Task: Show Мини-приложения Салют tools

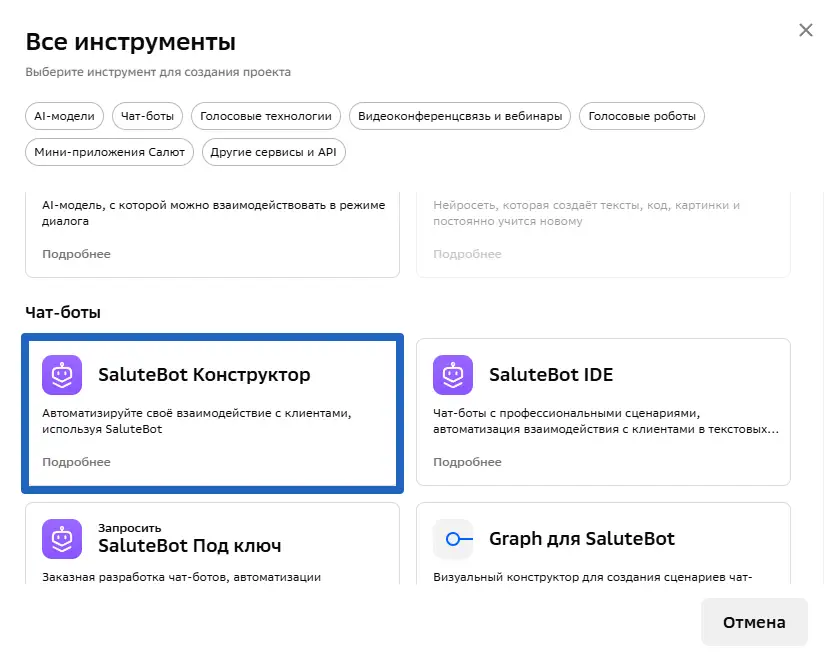Action: pos(109,152)
